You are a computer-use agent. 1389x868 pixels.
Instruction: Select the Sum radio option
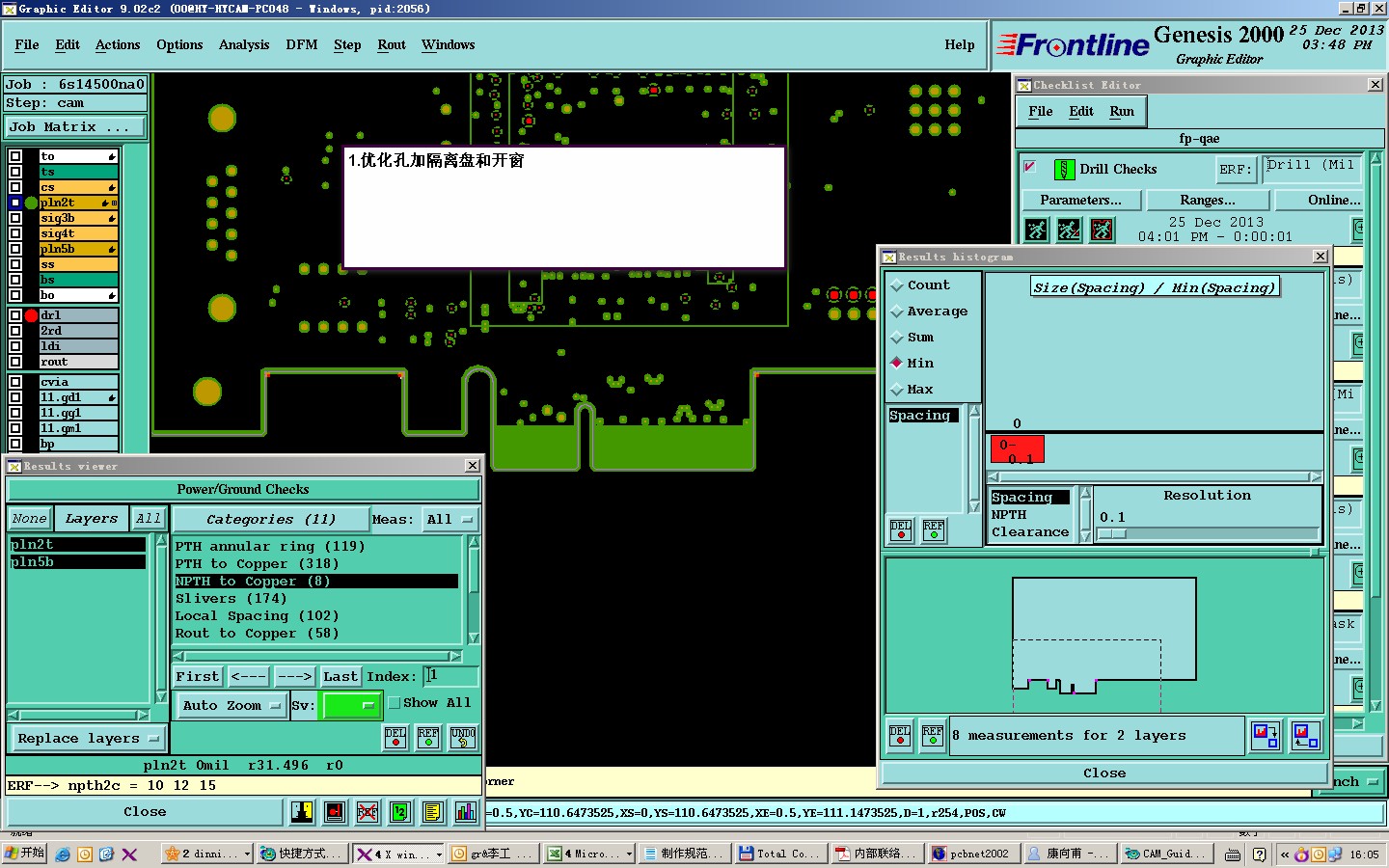(x=897, y=338)
